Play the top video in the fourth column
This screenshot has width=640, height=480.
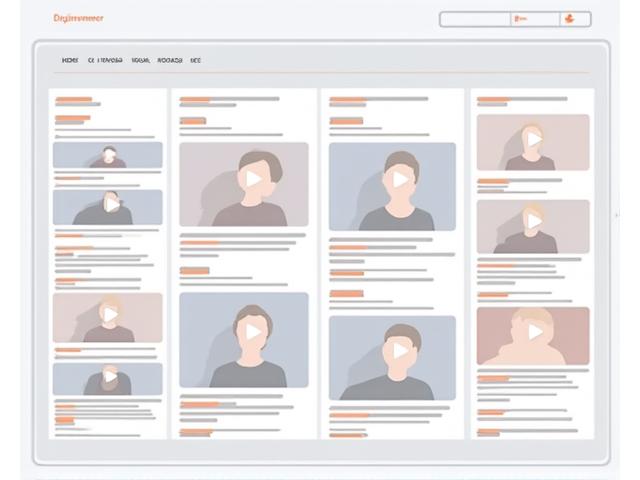tap(534, 140)
